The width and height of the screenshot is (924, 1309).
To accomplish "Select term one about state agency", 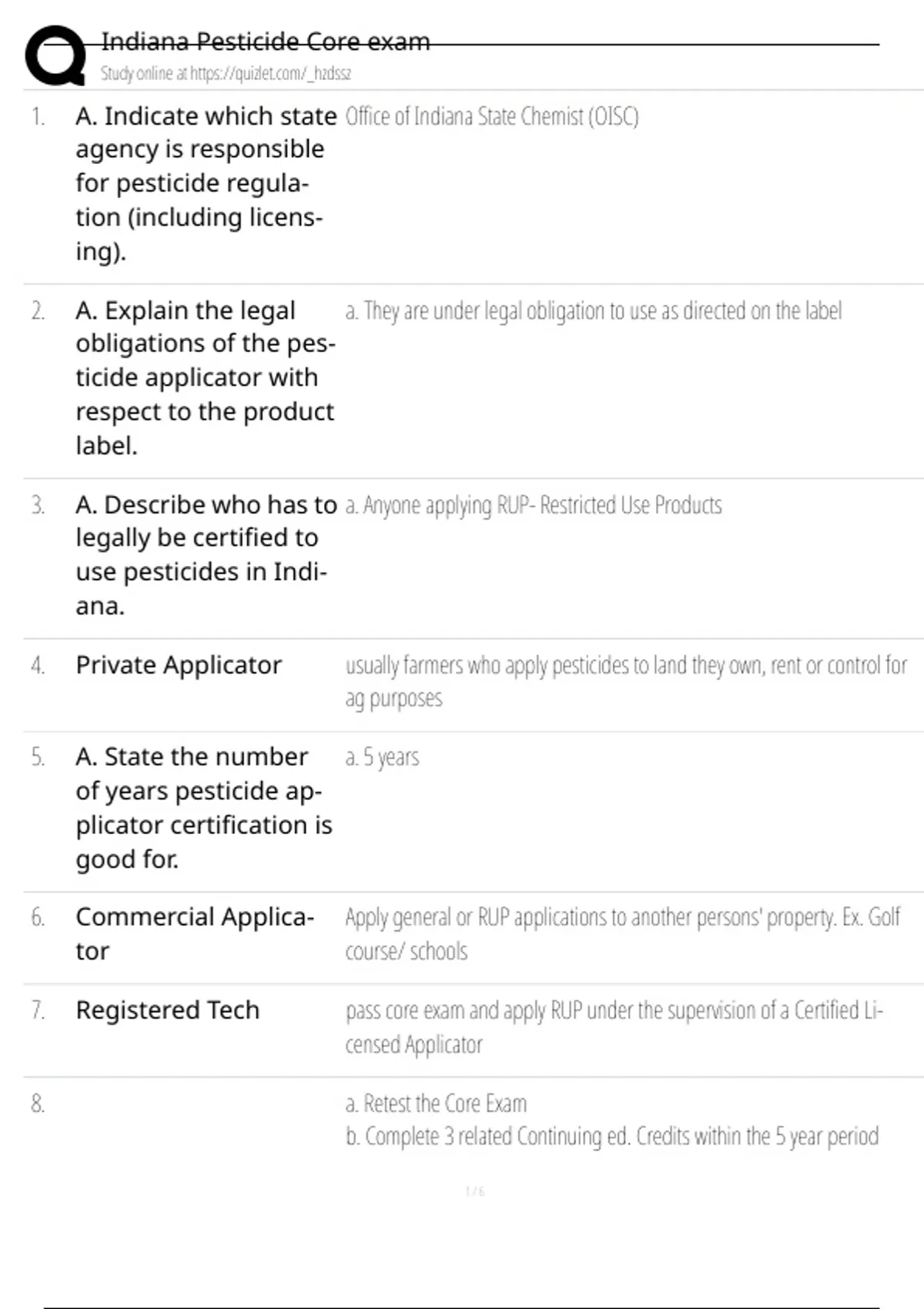I will pyautogui.click(x=206, y=183).
